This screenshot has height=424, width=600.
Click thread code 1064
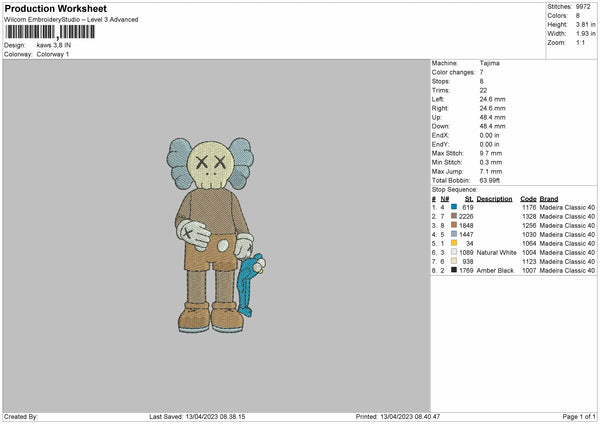pyautogui.click(x=529, y=243)
